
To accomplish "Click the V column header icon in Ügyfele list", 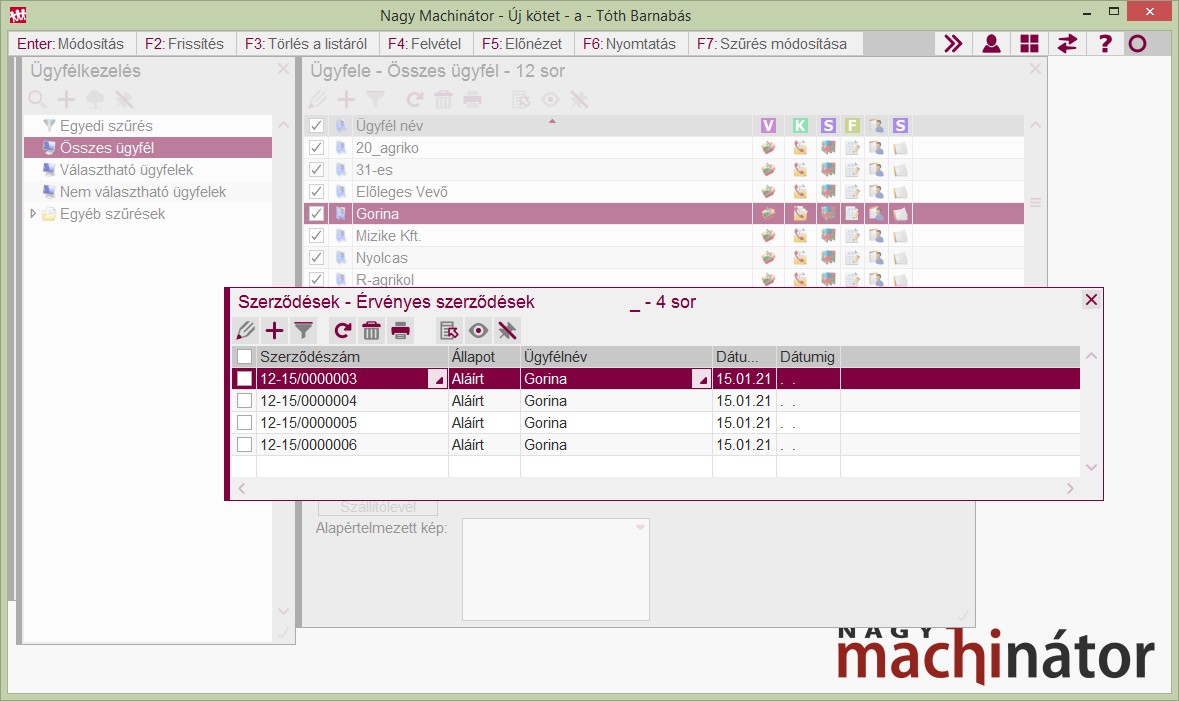I will 768,126.
